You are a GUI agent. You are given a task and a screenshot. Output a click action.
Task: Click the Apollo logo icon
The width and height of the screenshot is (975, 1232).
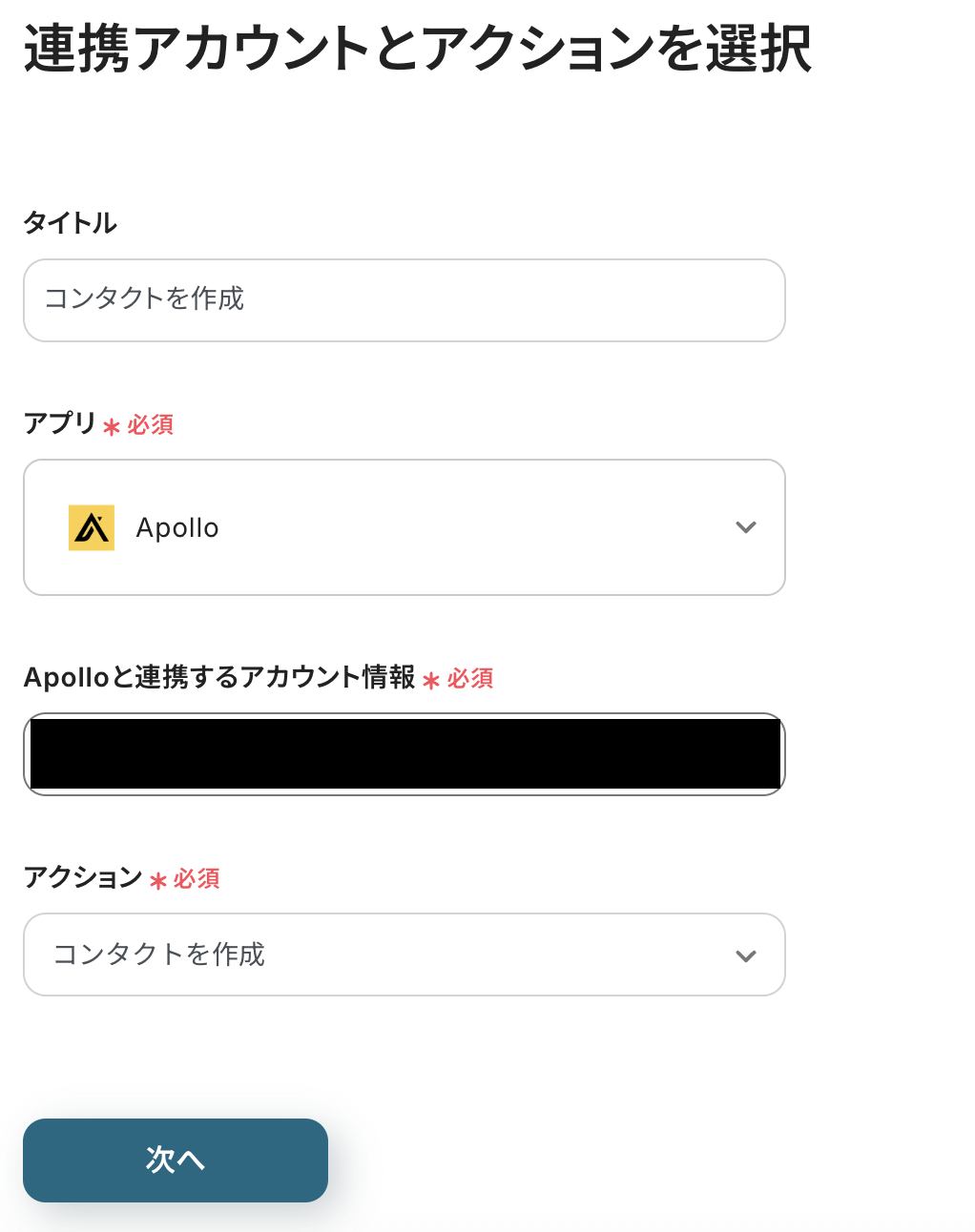[92, 527]
